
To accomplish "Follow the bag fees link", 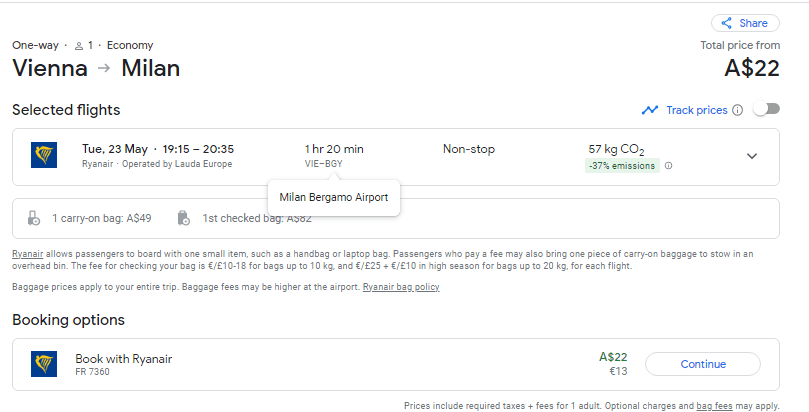I will click(716, 406).
